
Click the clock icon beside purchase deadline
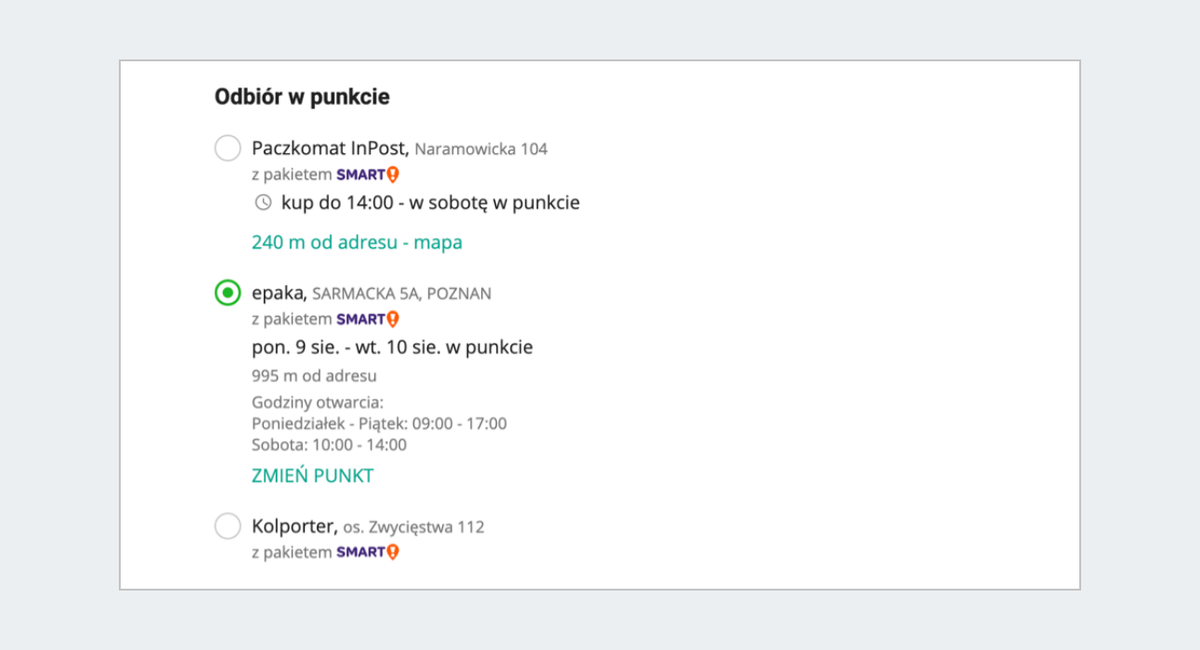[263, 203]
